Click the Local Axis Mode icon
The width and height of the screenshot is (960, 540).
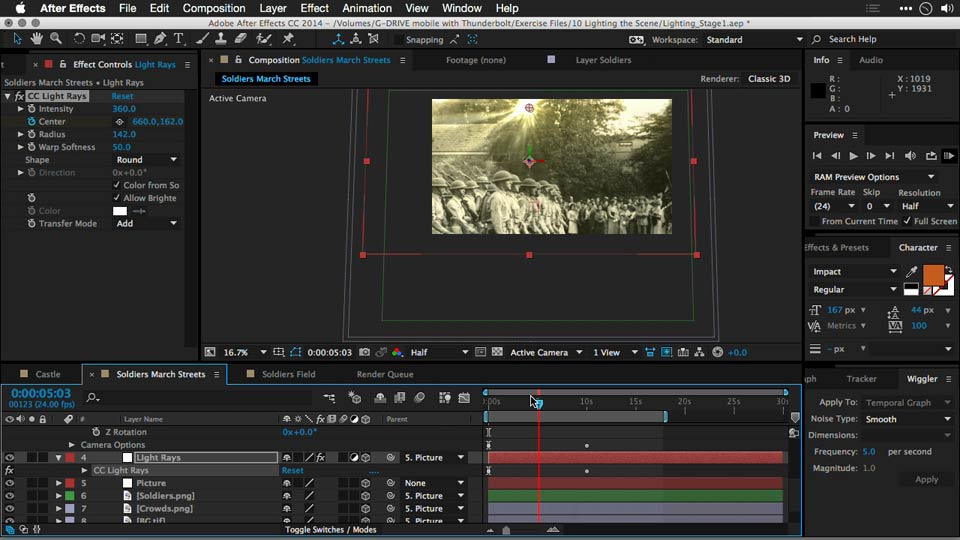[x=338, y=39]
